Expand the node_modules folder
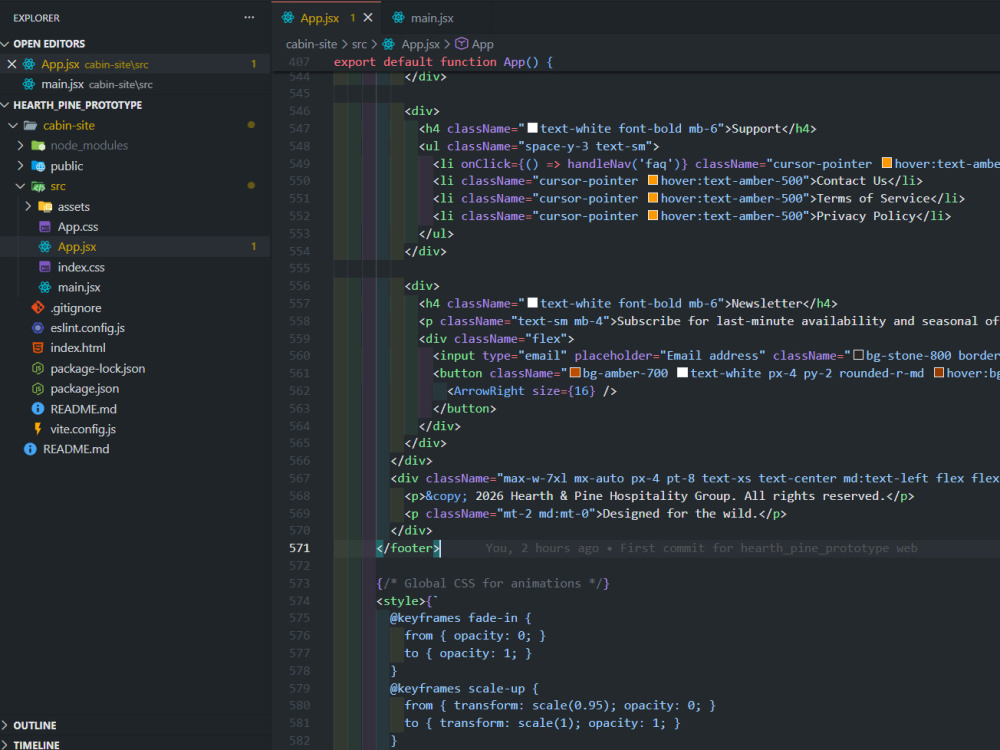This screenshot has height=750, width=1000. pyautogui.click(x=20, y=145)
